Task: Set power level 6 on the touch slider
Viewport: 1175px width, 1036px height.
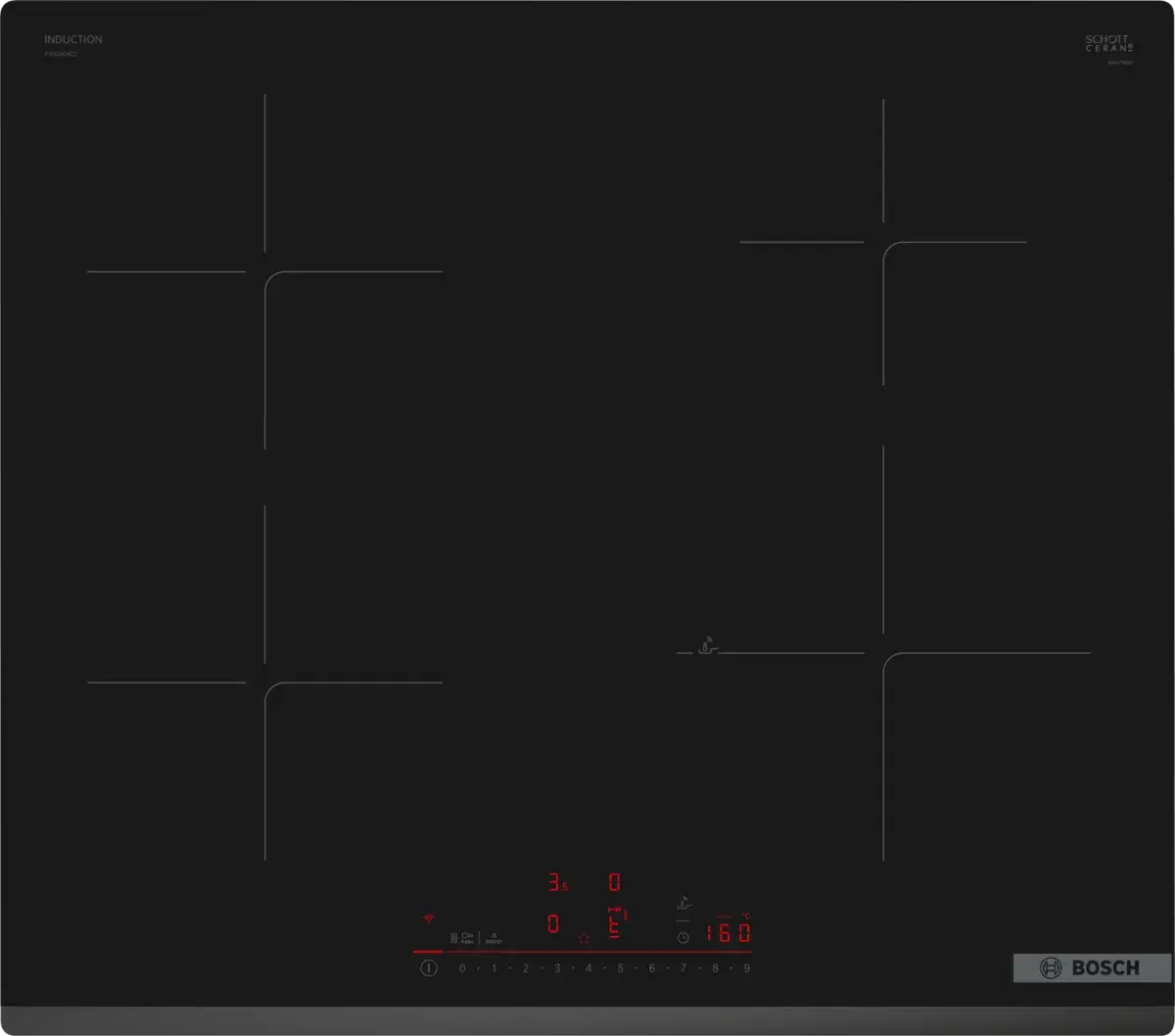Action: coord(651,968)
